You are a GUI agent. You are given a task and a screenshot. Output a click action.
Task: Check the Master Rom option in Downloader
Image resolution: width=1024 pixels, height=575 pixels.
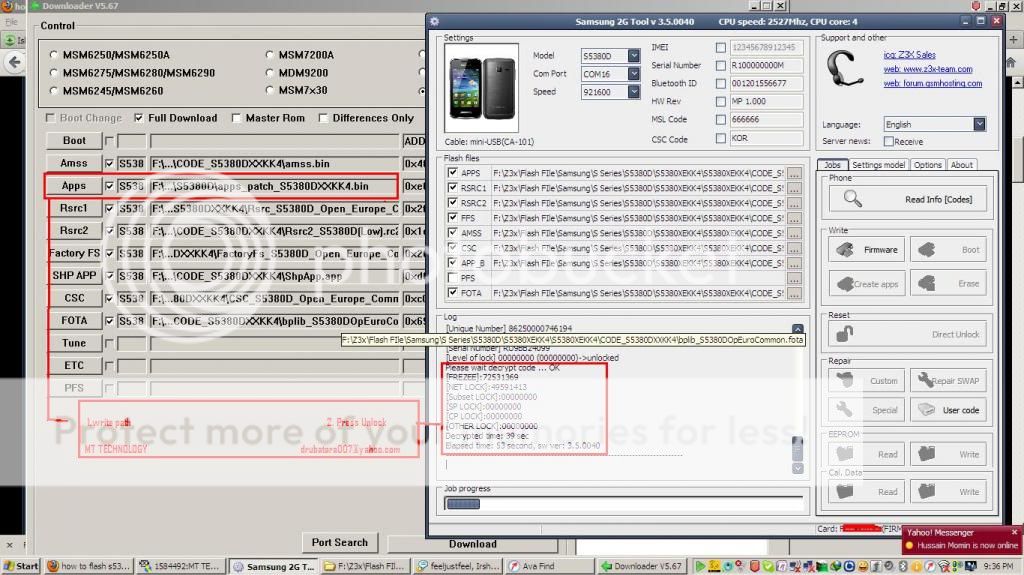tap(236, 118)
